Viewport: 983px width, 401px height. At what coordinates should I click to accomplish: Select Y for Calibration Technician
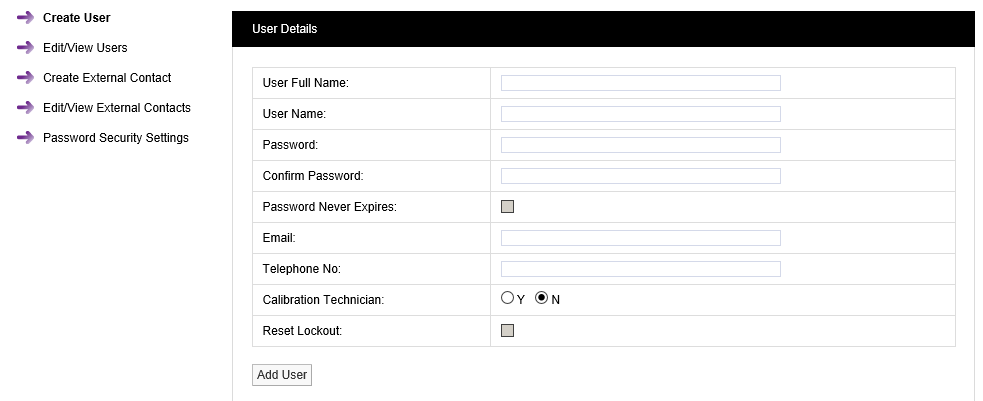507,298
